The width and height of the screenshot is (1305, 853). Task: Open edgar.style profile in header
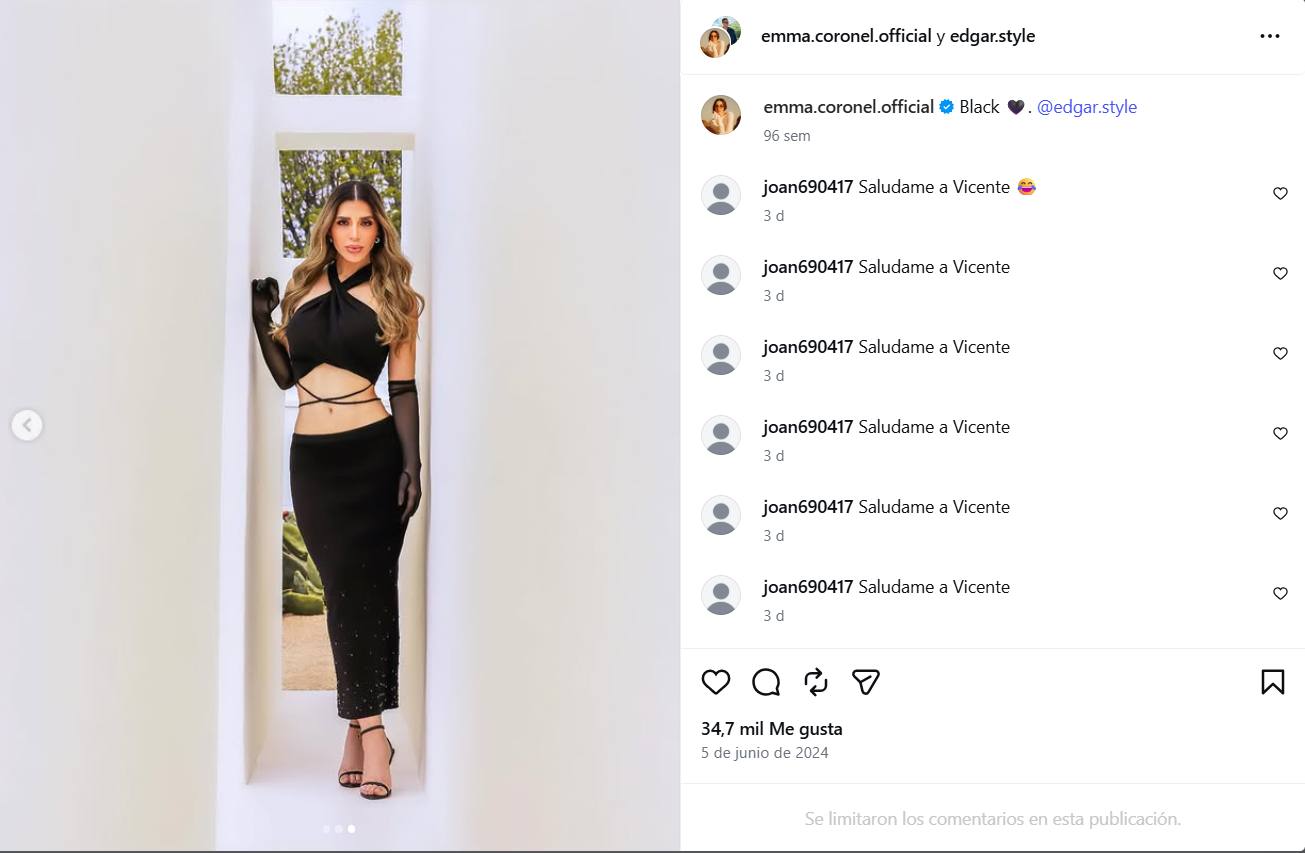pos(992,36)
